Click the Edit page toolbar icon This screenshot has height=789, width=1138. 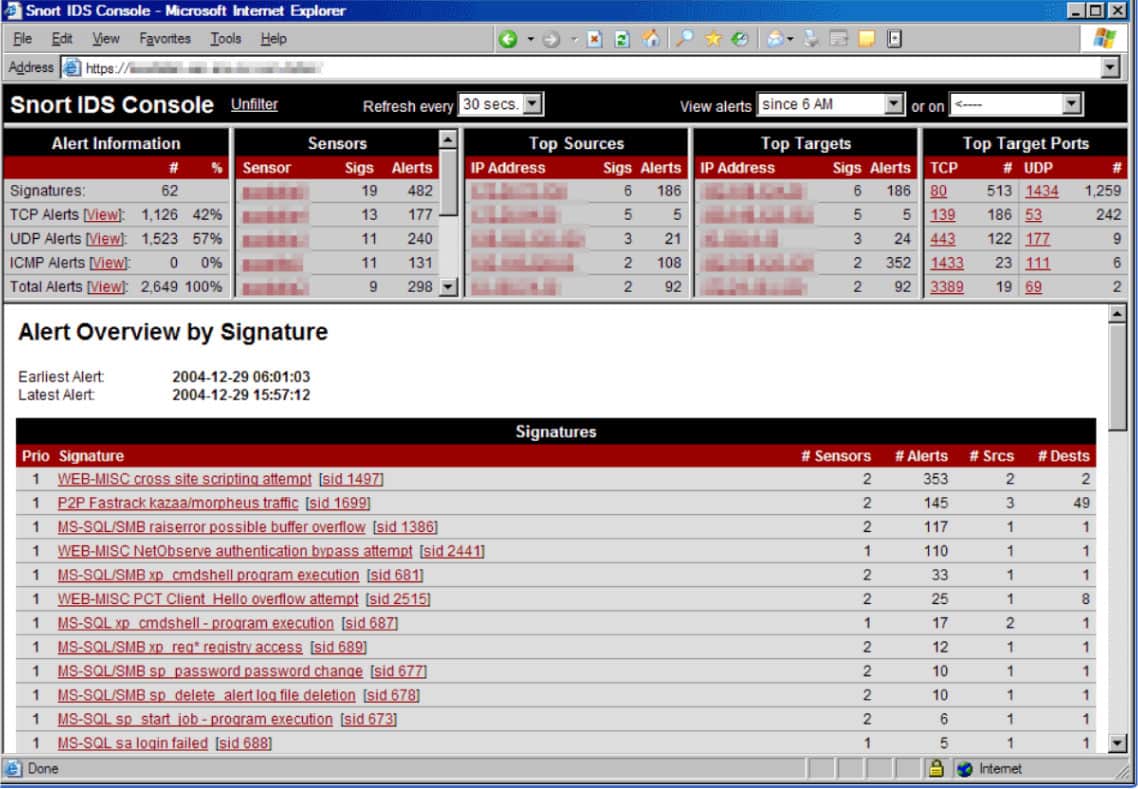[838, 38]
